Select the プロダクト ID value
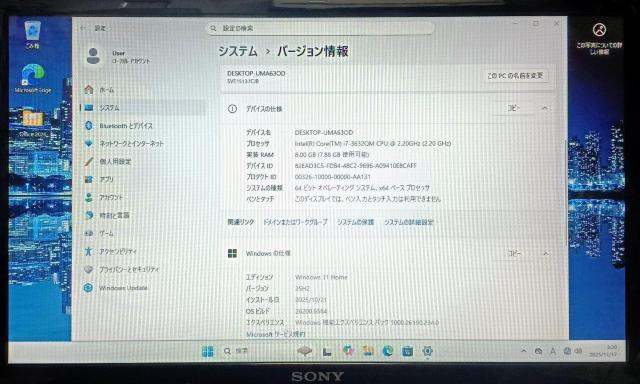The height and width of the screenshot is (384, 640). [332, 177]
